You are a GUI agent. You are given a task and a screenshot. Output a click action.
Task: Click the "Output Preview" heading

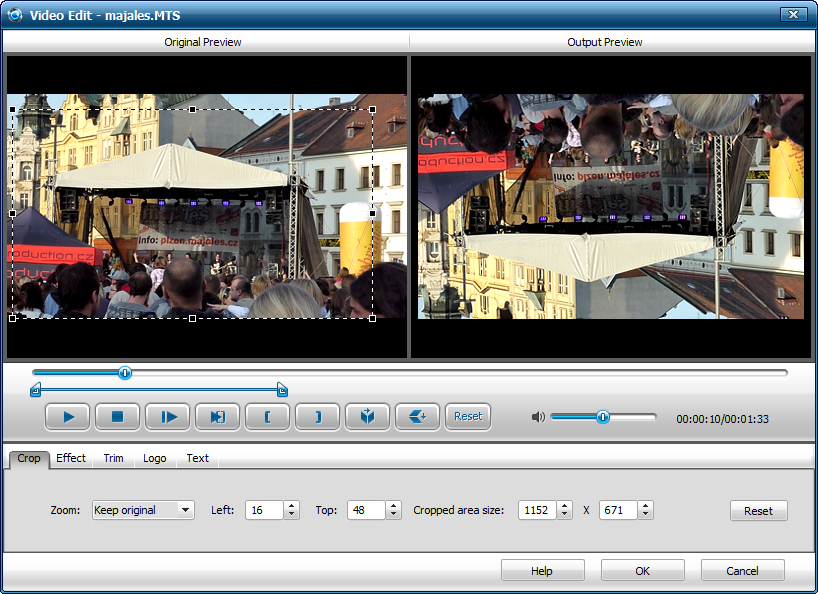[605, 42]
